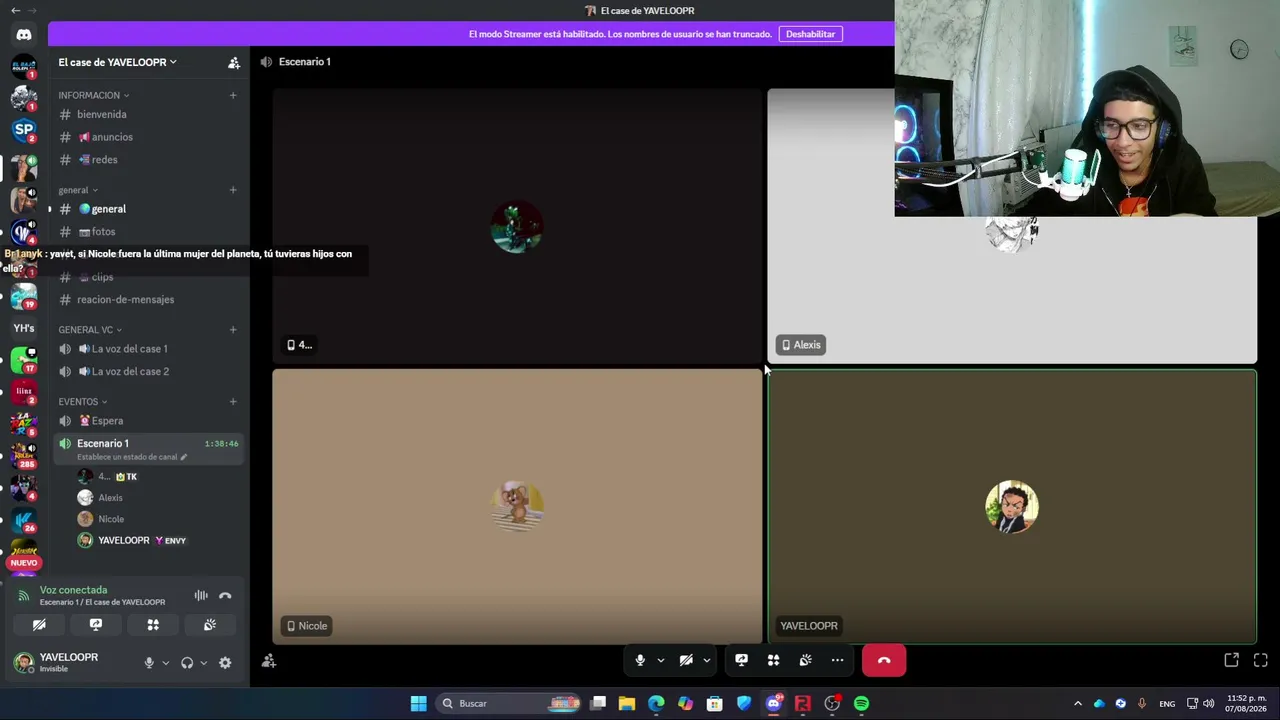1280x720 pixels.
Task: Open the anuncios channel
Action: point(148,137)
